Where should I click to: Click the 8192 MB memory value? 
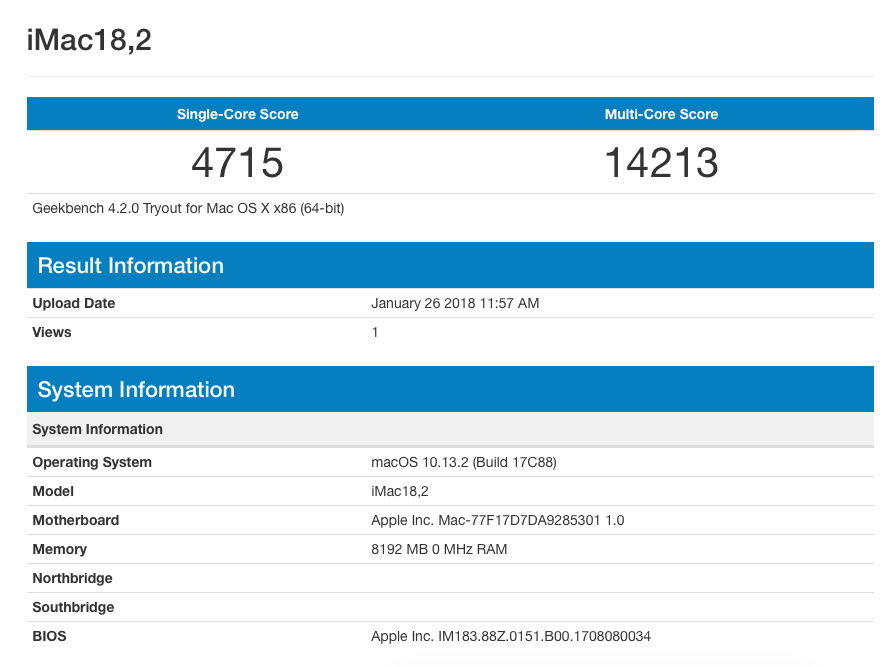coord(439,549)
